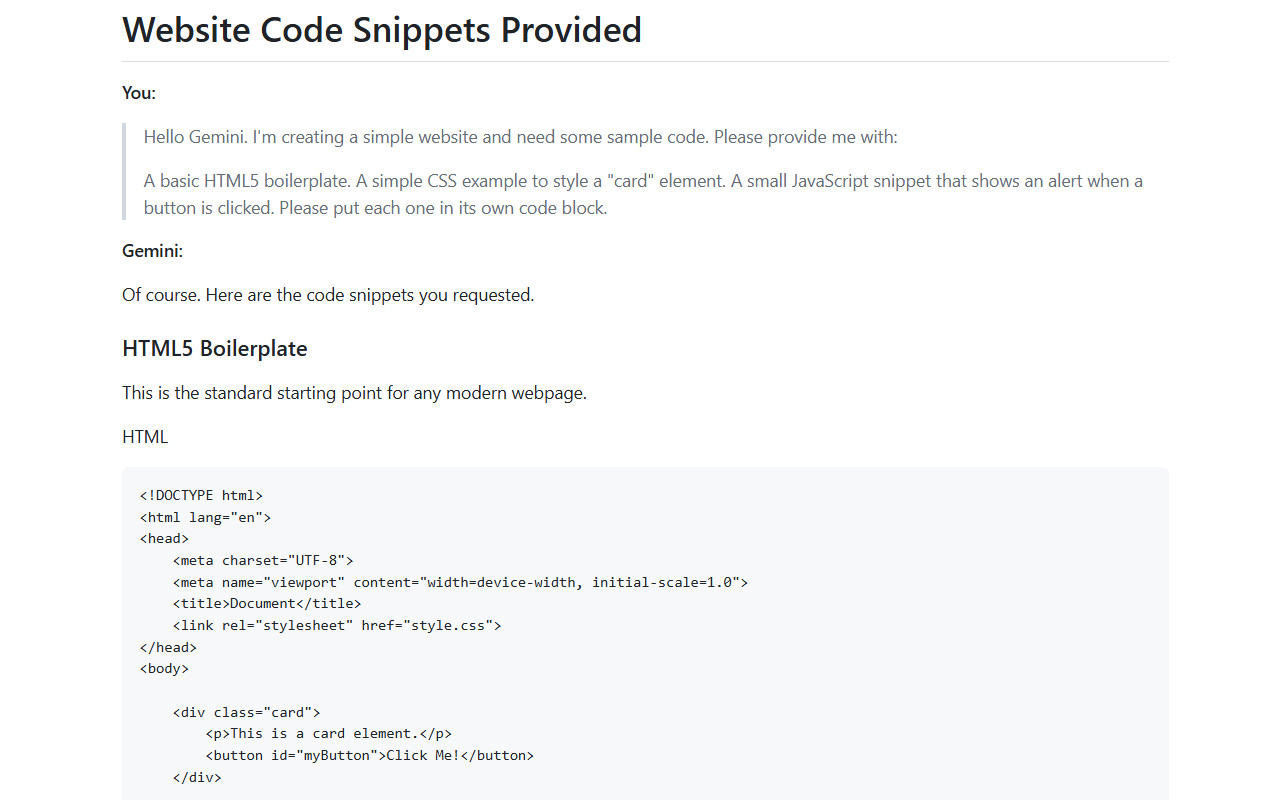The image size is (1280, 800).
Task: Select the 'You:' speaker label
Action: 139,93
